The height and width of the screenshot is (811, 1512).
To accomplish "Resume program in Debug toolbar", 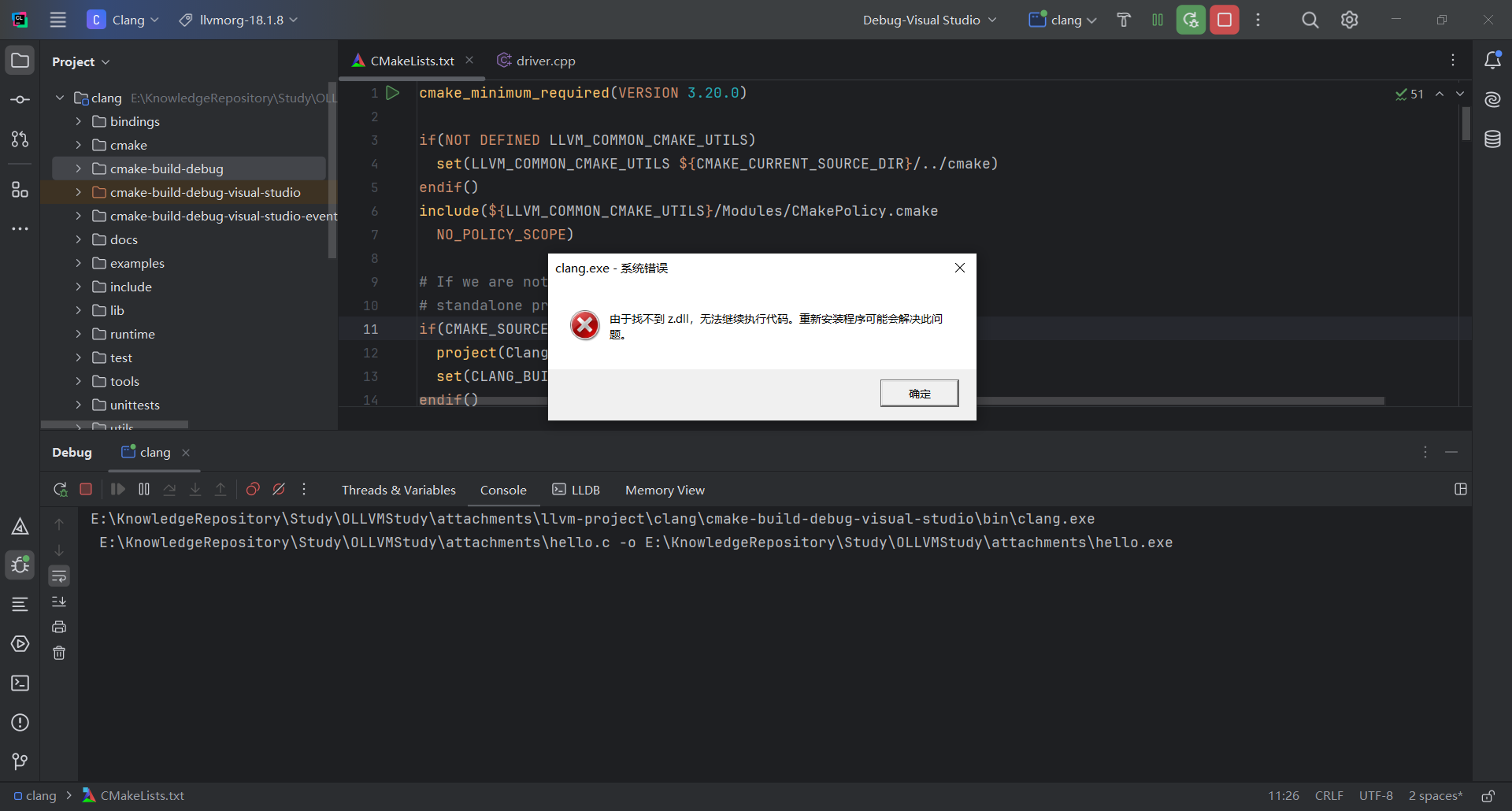I will tap(118, 490).
